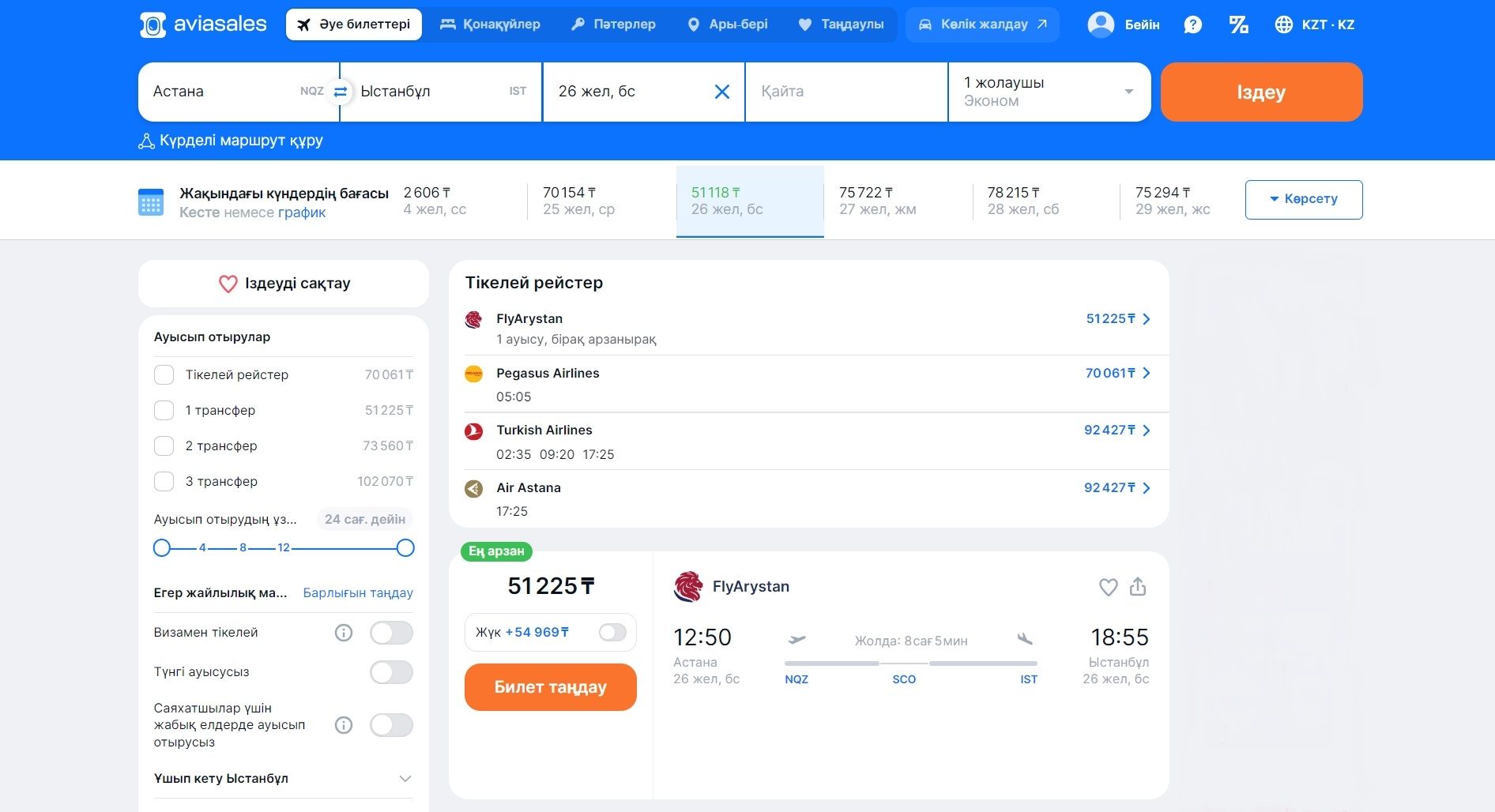This screenshot has width=1495, height=812.
Task: Select the Әуе билеттері tab
Action: pos(354,24)
